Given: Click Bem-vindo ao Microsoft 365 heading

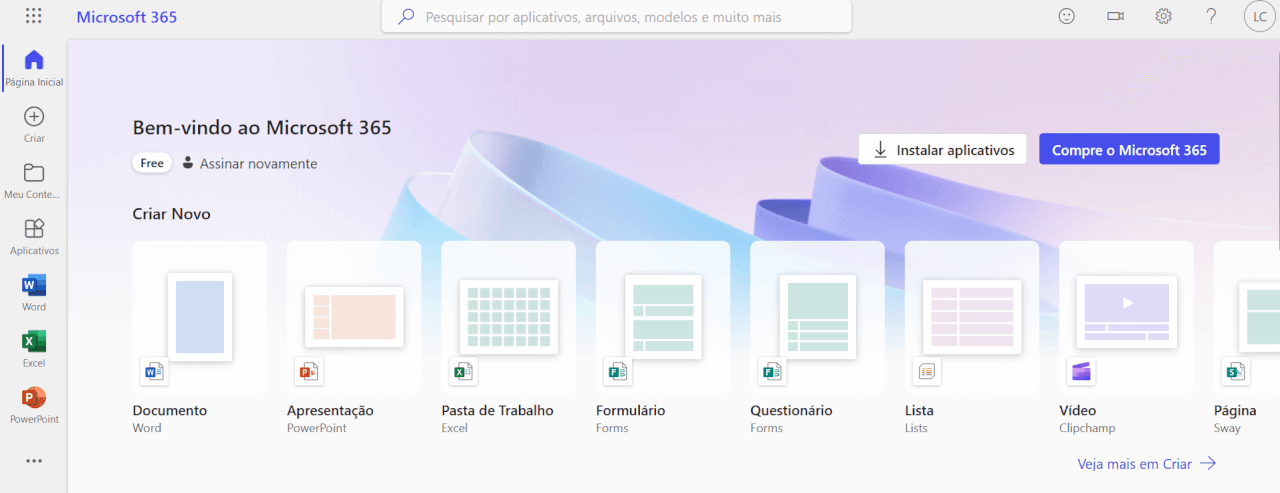Looking at the screenshot, I should point(262,127).
